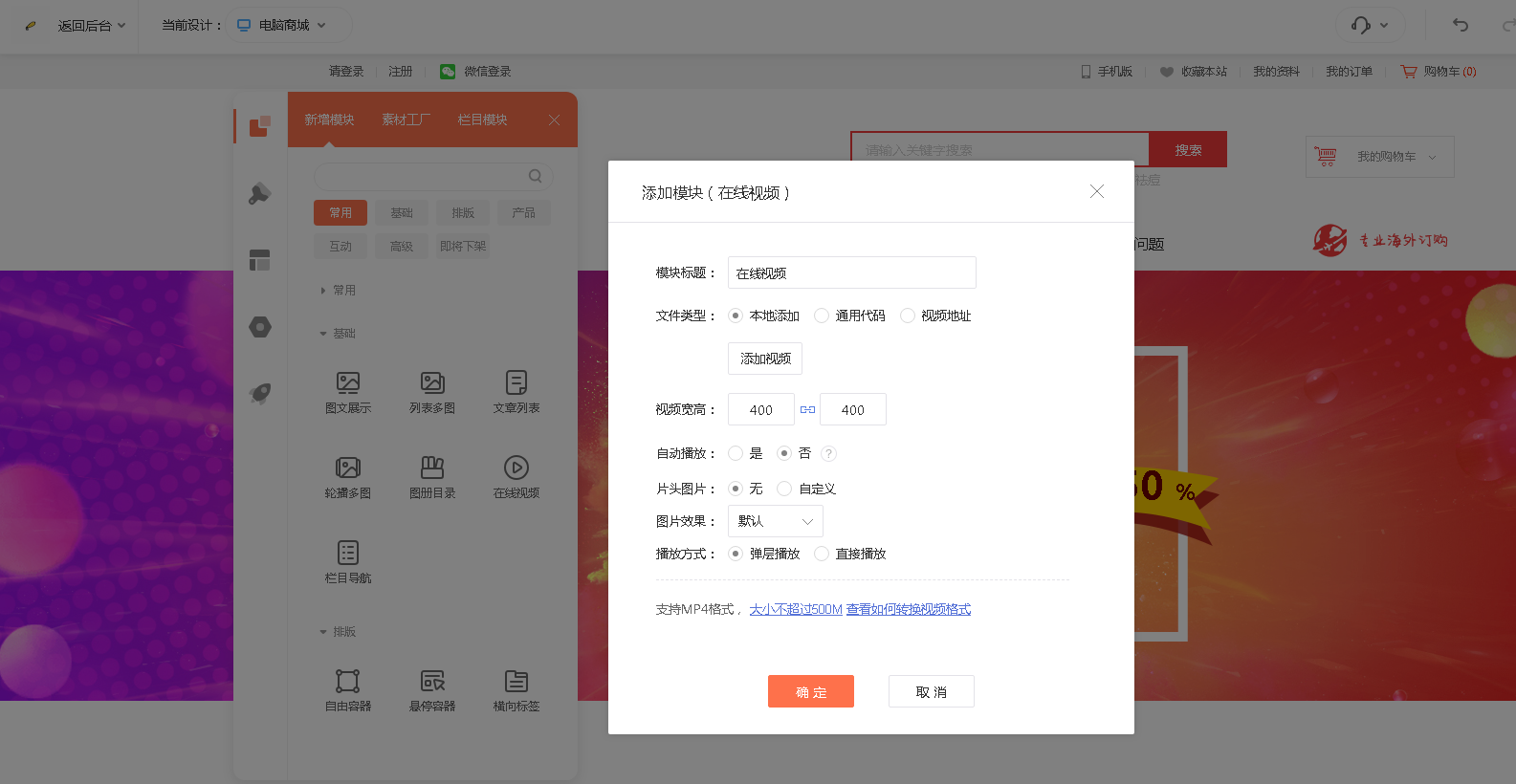Set 自动播放 to 否

tap(784, 453)
